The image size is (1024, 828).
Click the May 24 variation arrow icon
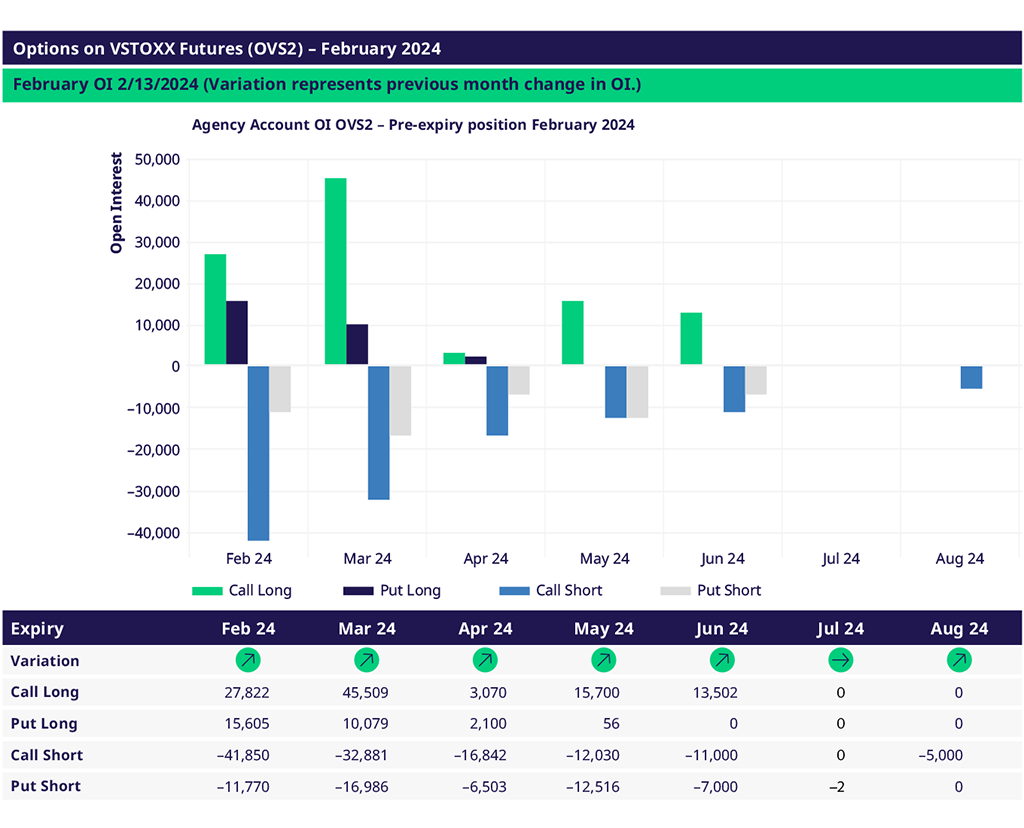(x=604, y=660)
